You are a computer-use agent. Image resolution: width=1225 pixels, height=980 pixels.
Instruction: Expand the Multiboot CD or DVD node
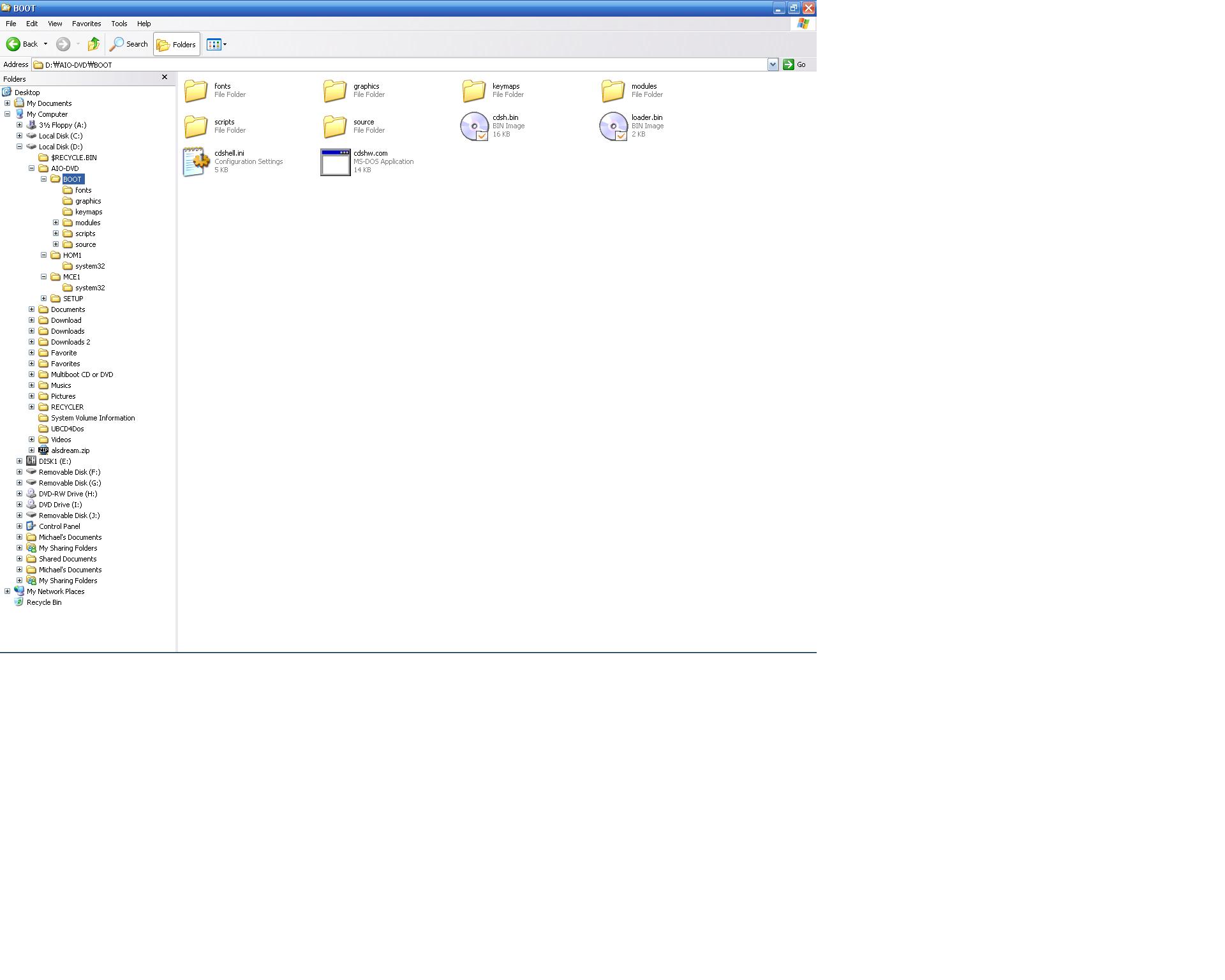(32, 375)
